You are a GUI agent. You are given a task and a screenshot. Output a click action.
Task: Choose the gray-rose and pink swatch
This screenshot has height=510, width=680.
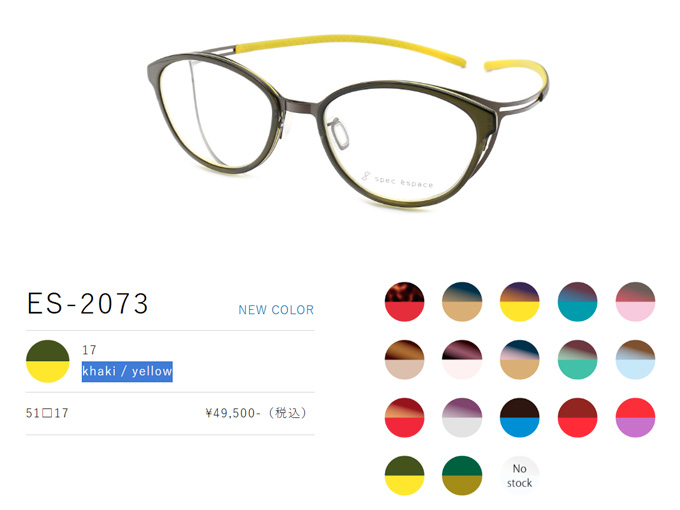[635, 302]
